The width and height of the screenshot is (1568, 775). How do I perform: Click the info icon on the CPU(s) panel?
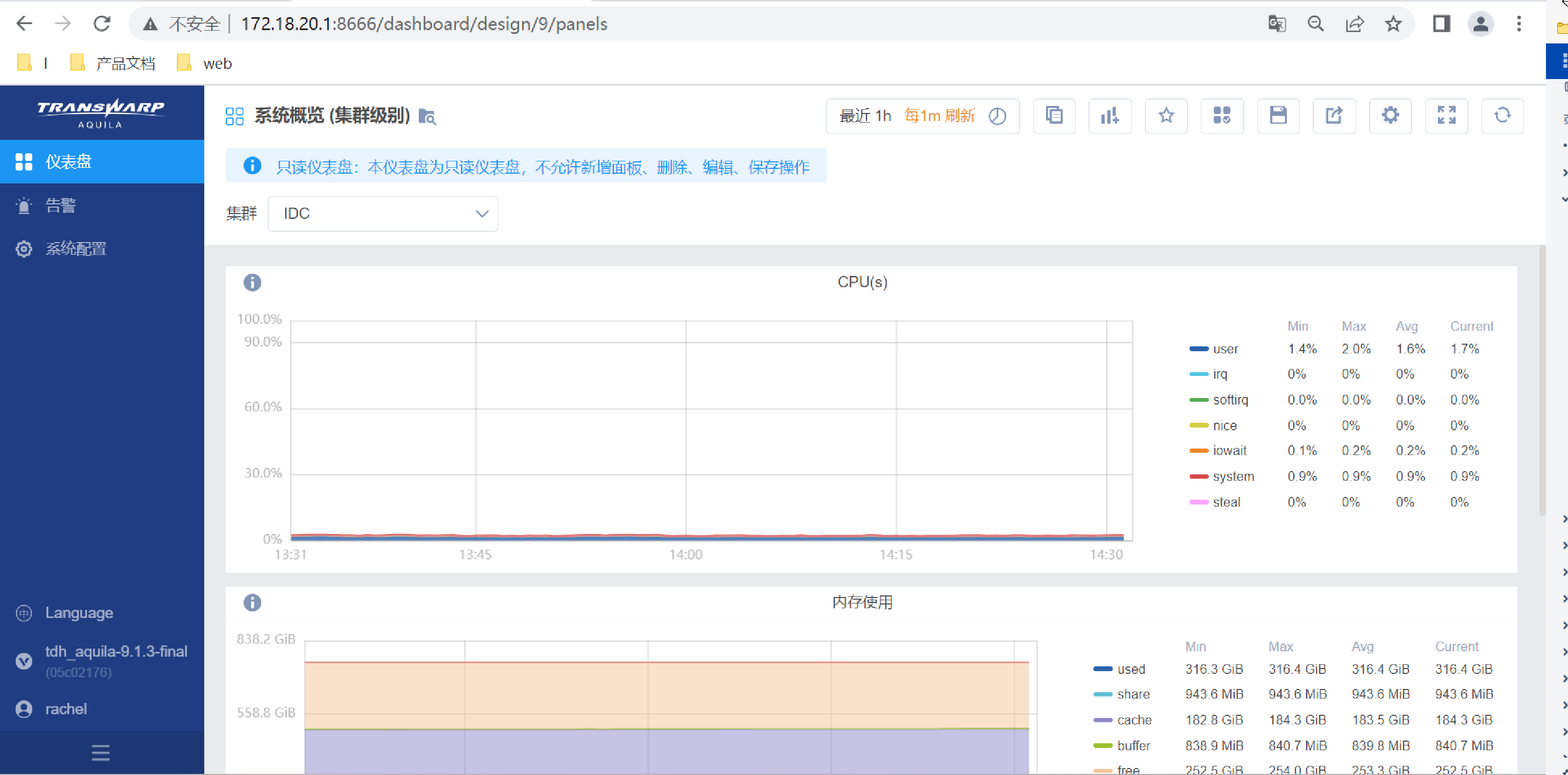[x=252, y=282]
